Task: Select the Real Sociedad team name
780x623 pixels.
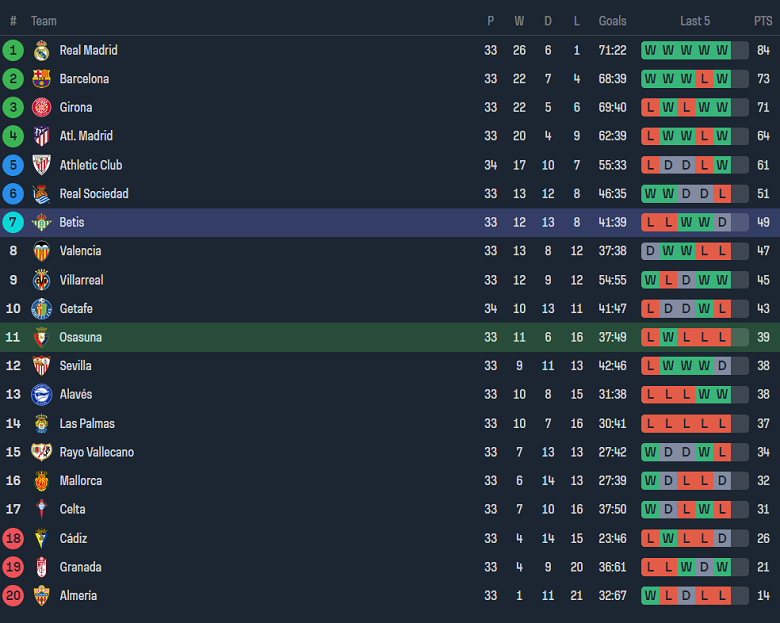Action: tap(94, 194)
